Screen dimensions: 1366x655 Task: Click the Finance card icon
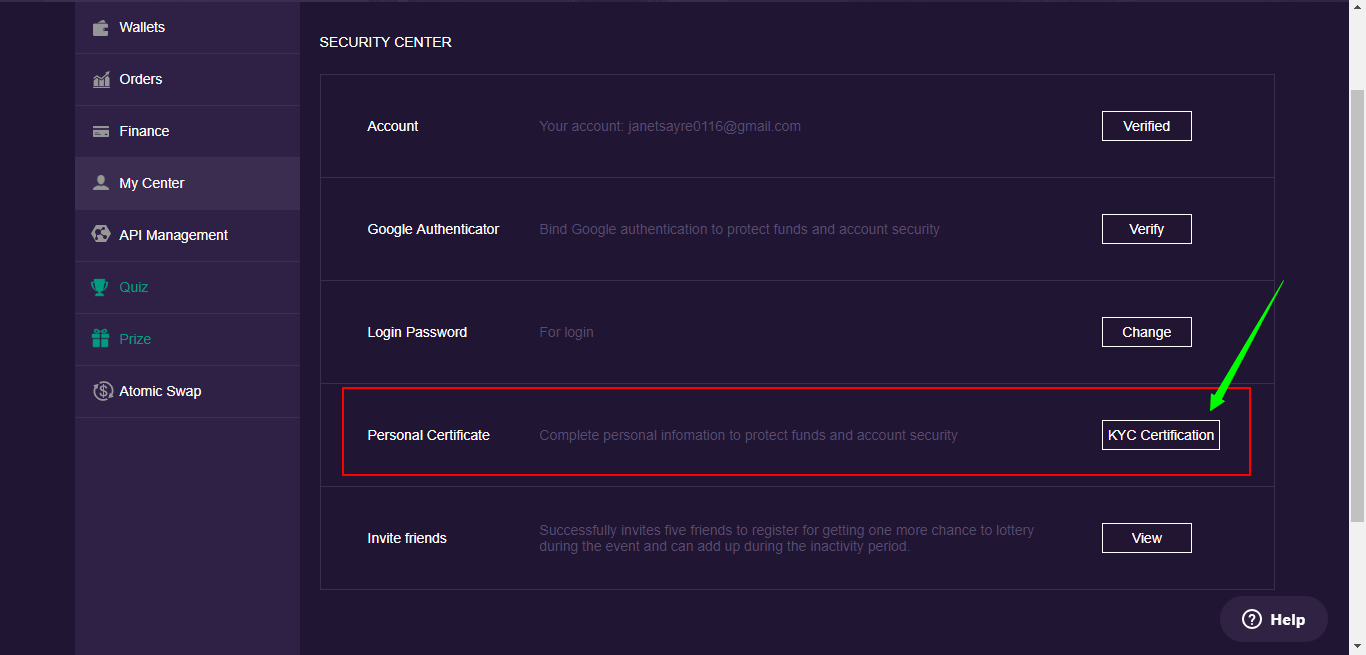pyautogui.click(x=101, y=131)
